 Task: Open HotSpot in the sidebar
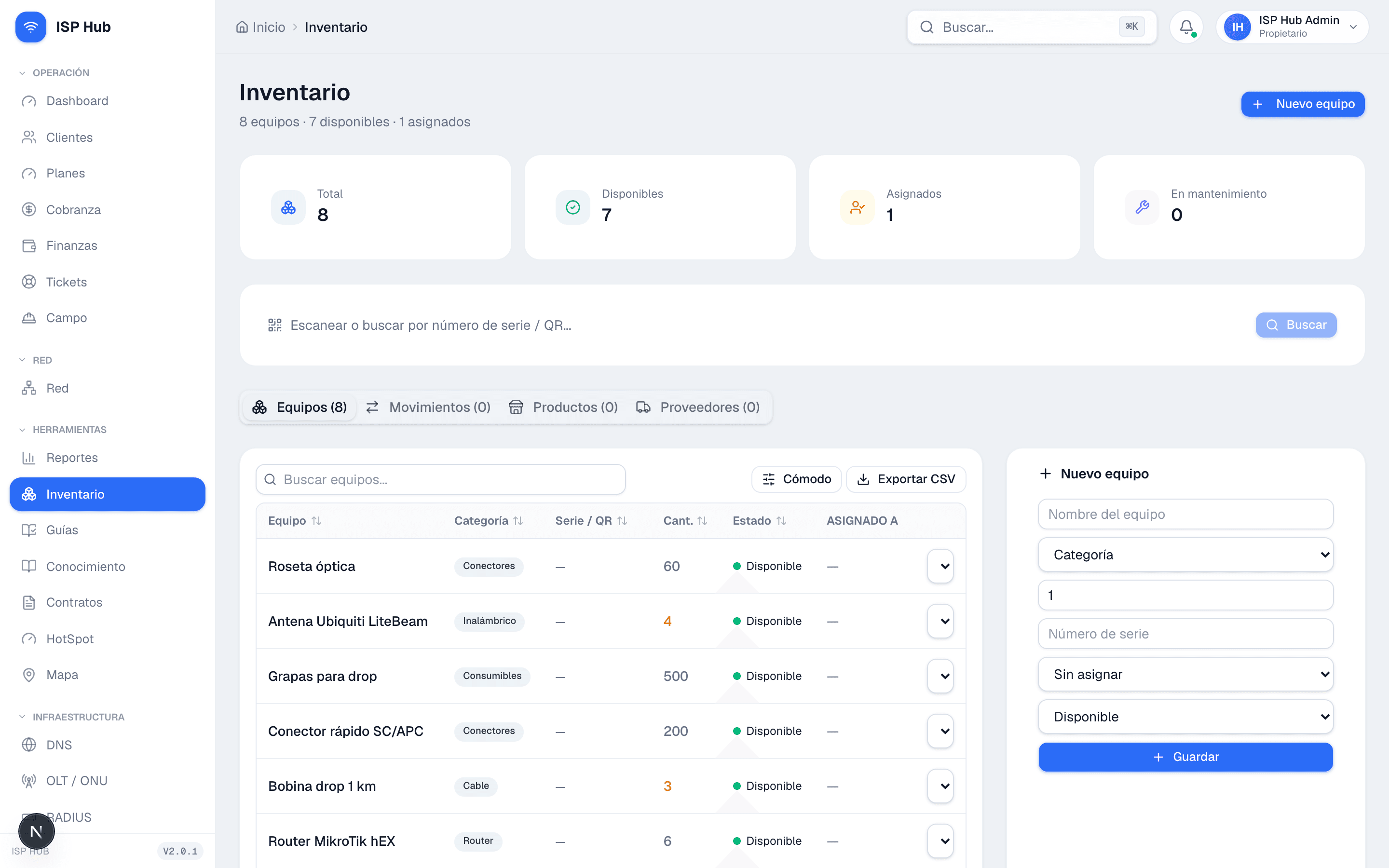point(108,639)
